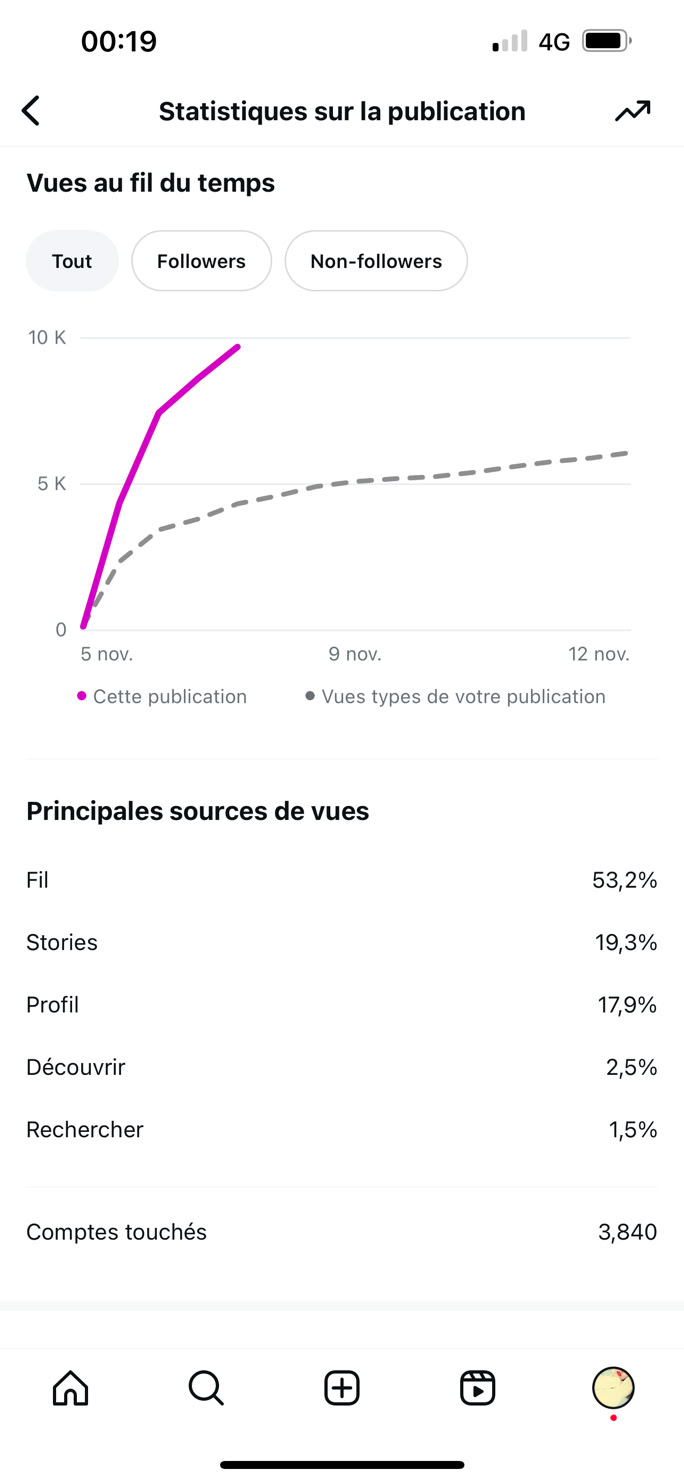Screen dimensions: 684x1482
Task: Open the profile avatar tab
Action: coord(613,1388)
